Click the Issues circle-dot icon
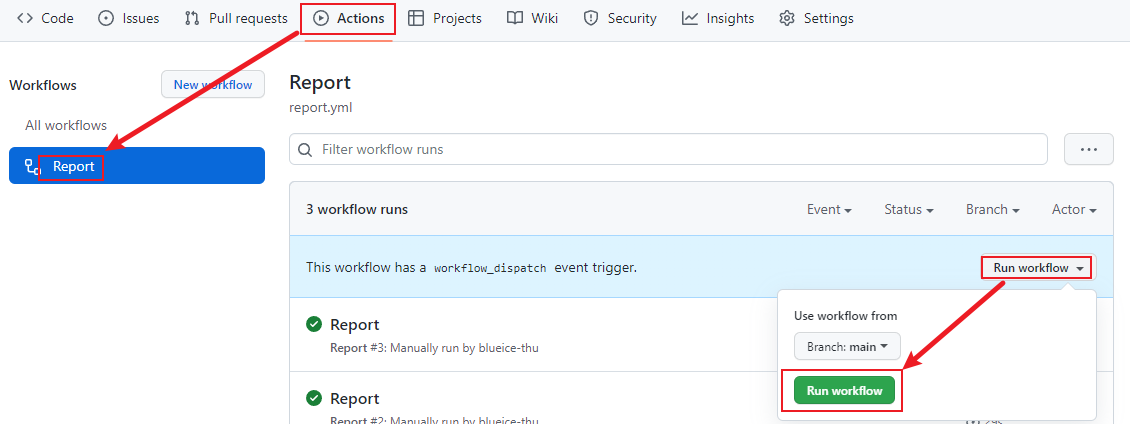This screenshot has height=424, width=1130. click(106, 19)
